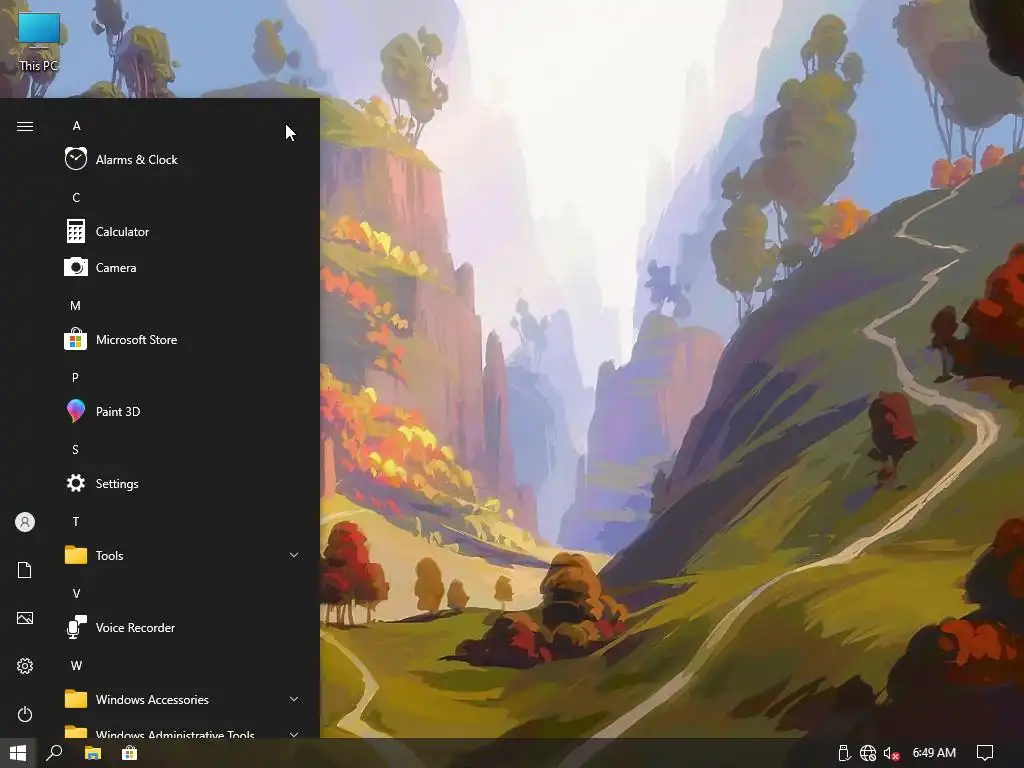Image resolution: width=1024 pixels, height=768 pixels.
Task: Click the C section letter header
Action: [x=76, y=197]
